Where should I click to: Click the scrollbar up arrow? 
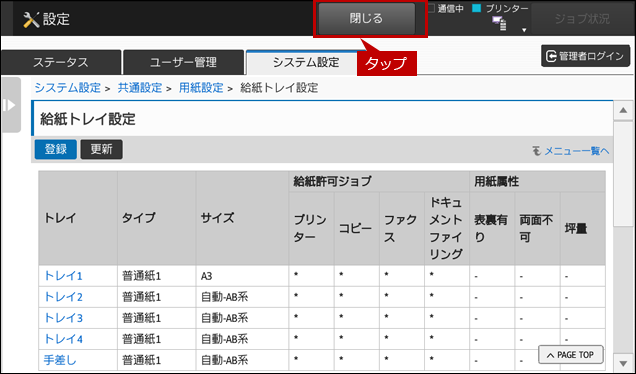tap(623, 111)
